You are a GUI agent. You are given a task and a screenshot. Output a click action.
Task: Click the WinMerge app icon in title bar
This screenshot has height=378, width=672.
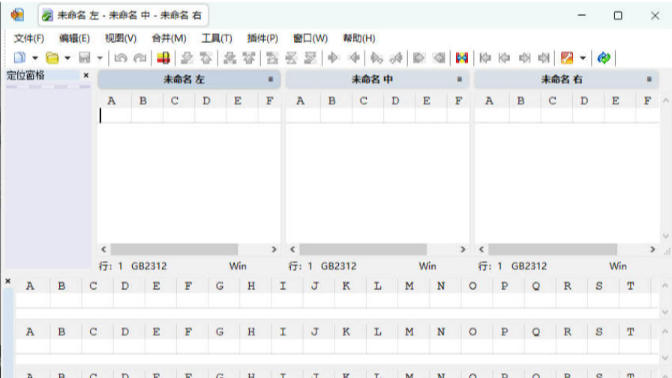(18, 15)
